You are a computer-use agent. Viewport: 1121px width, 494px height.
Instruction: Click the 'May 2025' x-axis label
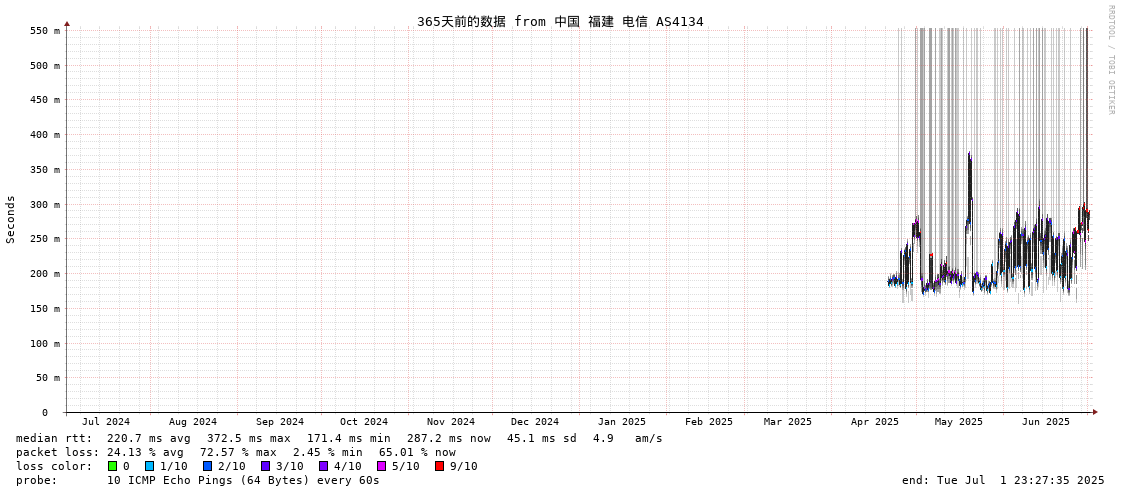click(959, 422)
